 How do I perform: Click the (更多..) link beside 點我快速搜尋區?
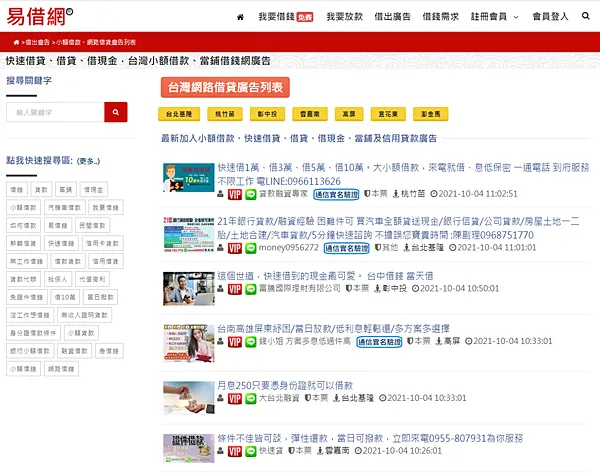click(88, 161)
